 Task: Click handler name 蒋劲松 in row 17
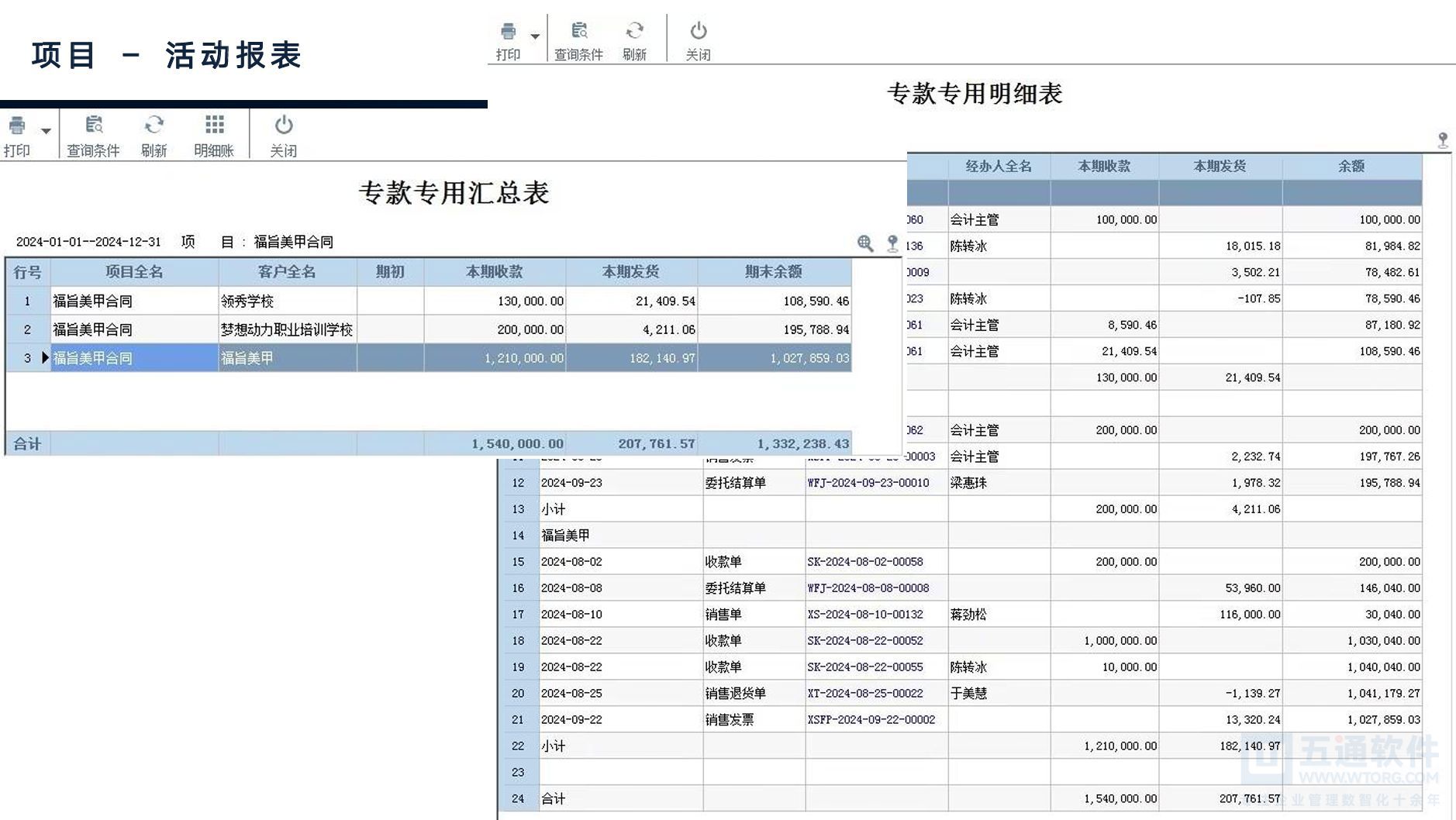(x=968, y=615)
